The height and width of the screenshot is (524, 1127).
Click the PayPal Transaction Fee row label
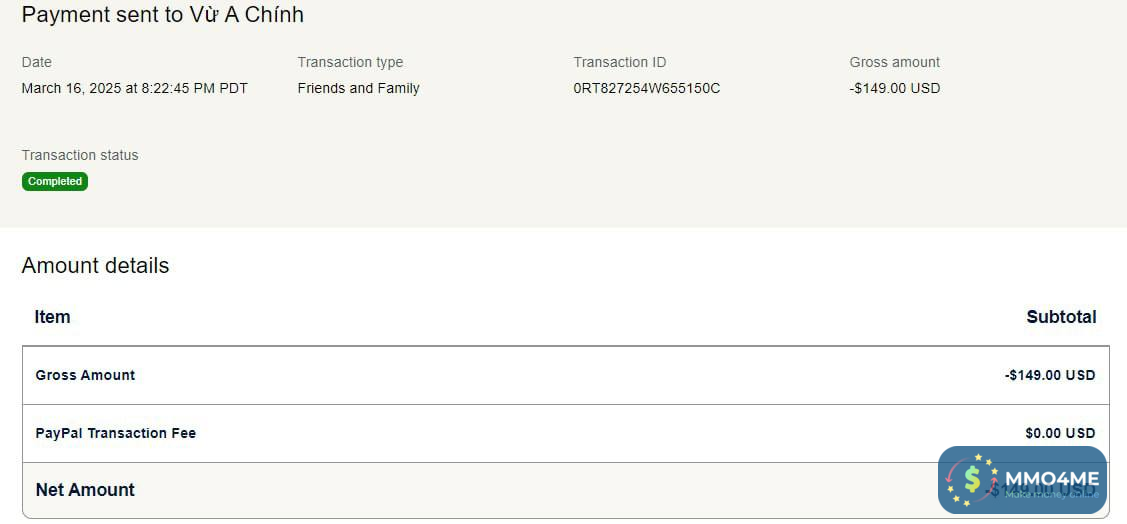click(115, 433)
